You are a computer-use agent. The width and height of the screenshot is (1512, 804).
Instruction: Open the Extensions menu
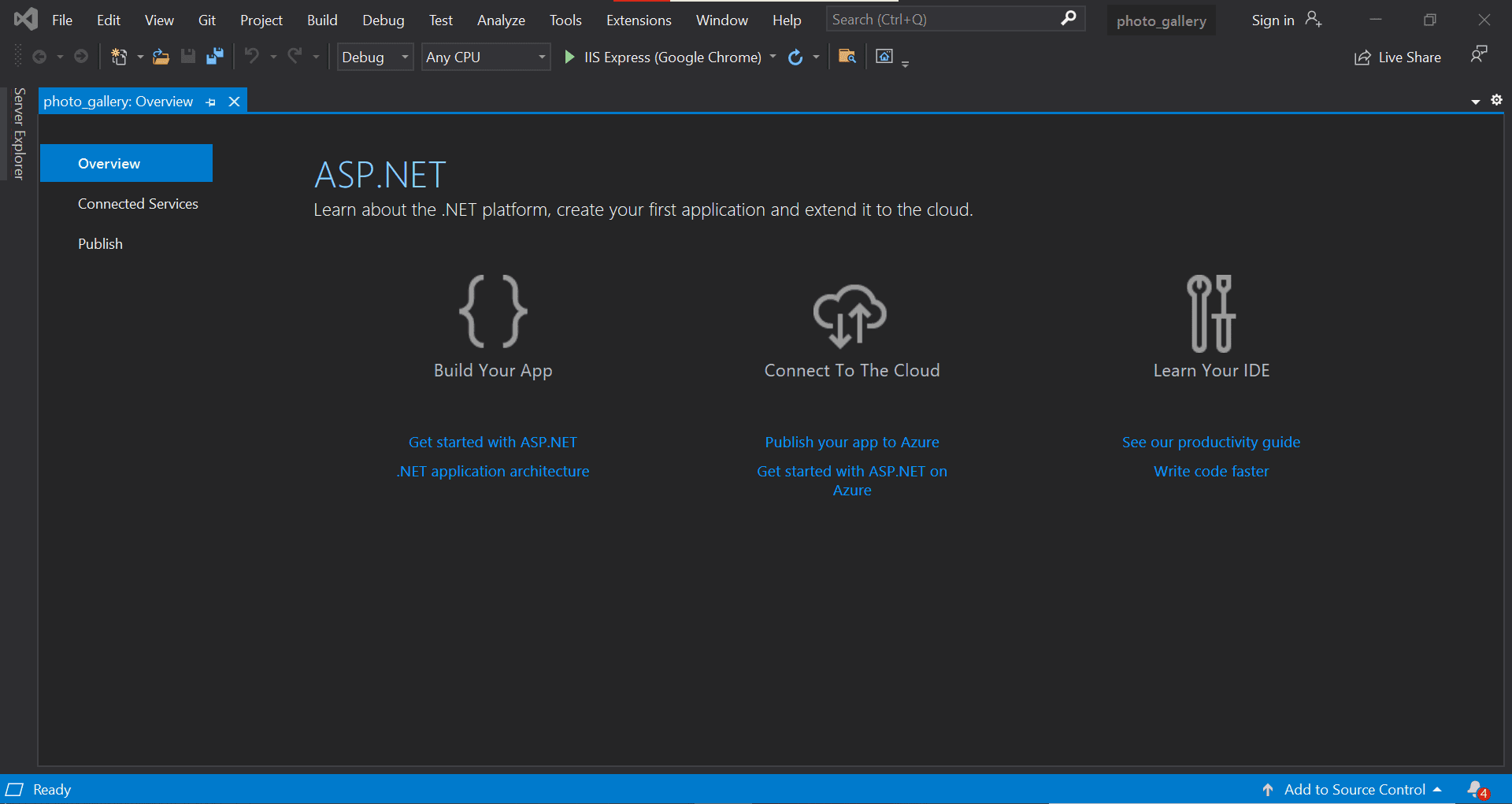click(638, 20)
